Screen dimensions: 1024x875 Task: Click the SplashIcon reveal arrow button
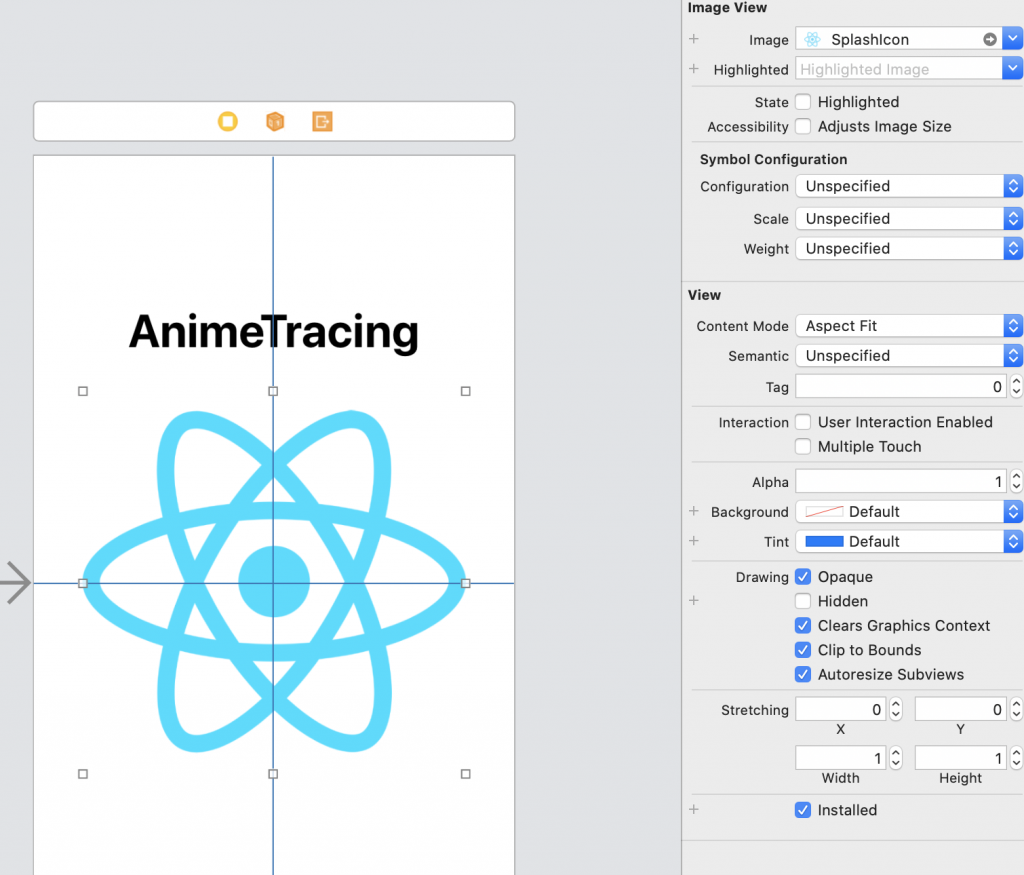[x=990, y=39]
